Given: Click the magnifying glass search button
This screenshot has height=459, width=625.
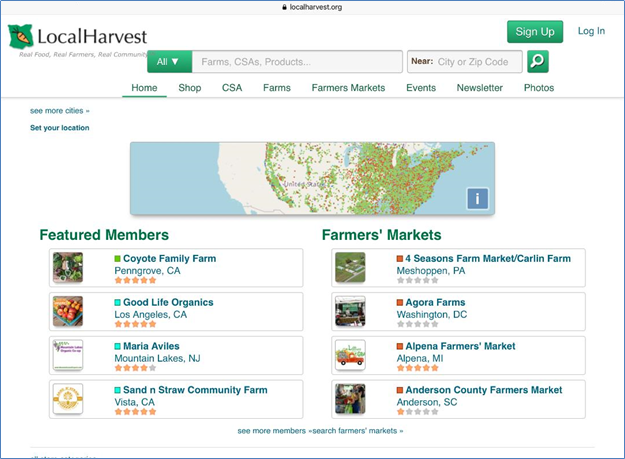Looking at the screenshot, I should tap(538, 62).
